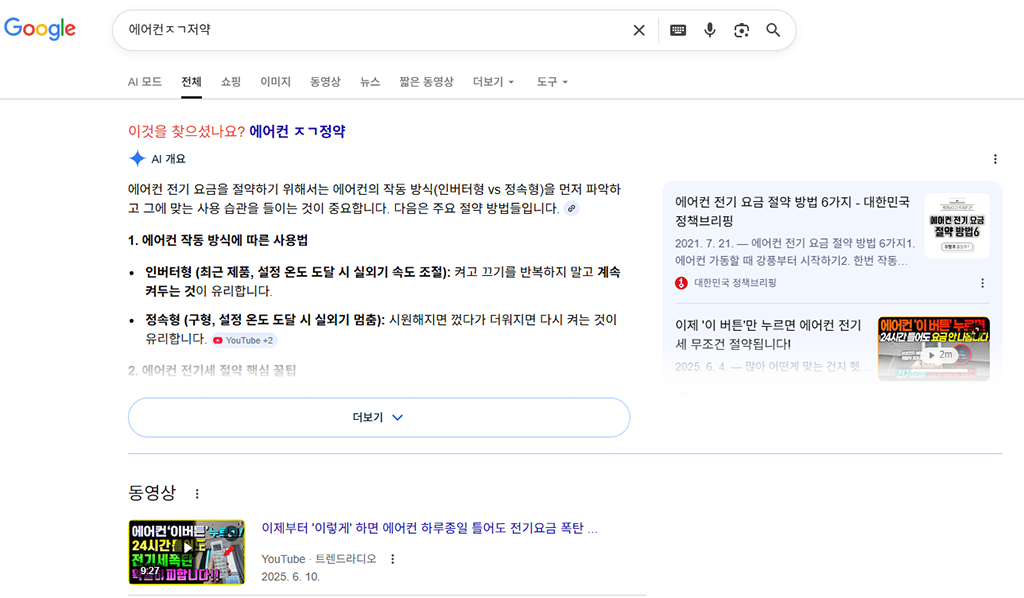Play the 2m video thumbnail in source panel
This screenshot has width=1024, height=598.
[933, 349]
